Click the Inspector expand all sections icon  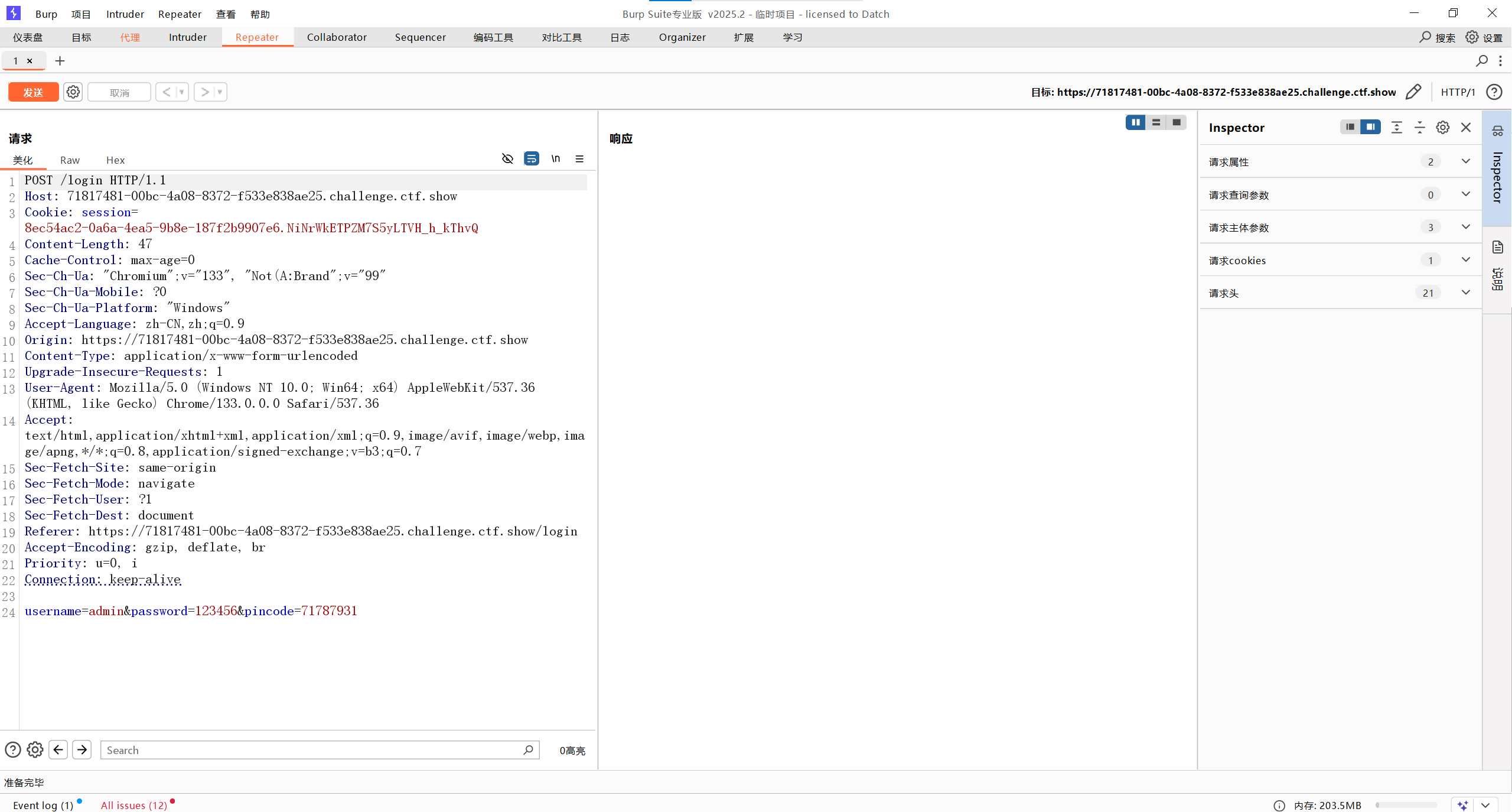(x=1397, y=128)
